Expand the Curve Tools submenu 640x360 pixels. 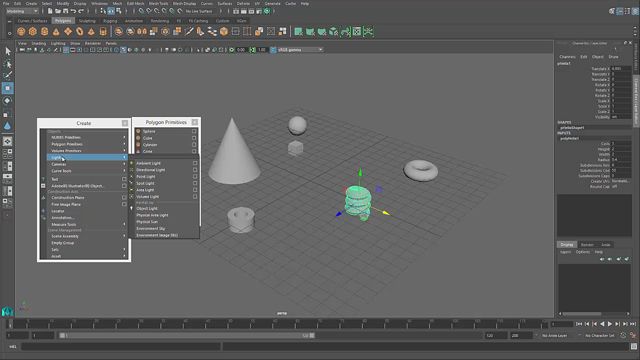[87, 171]
